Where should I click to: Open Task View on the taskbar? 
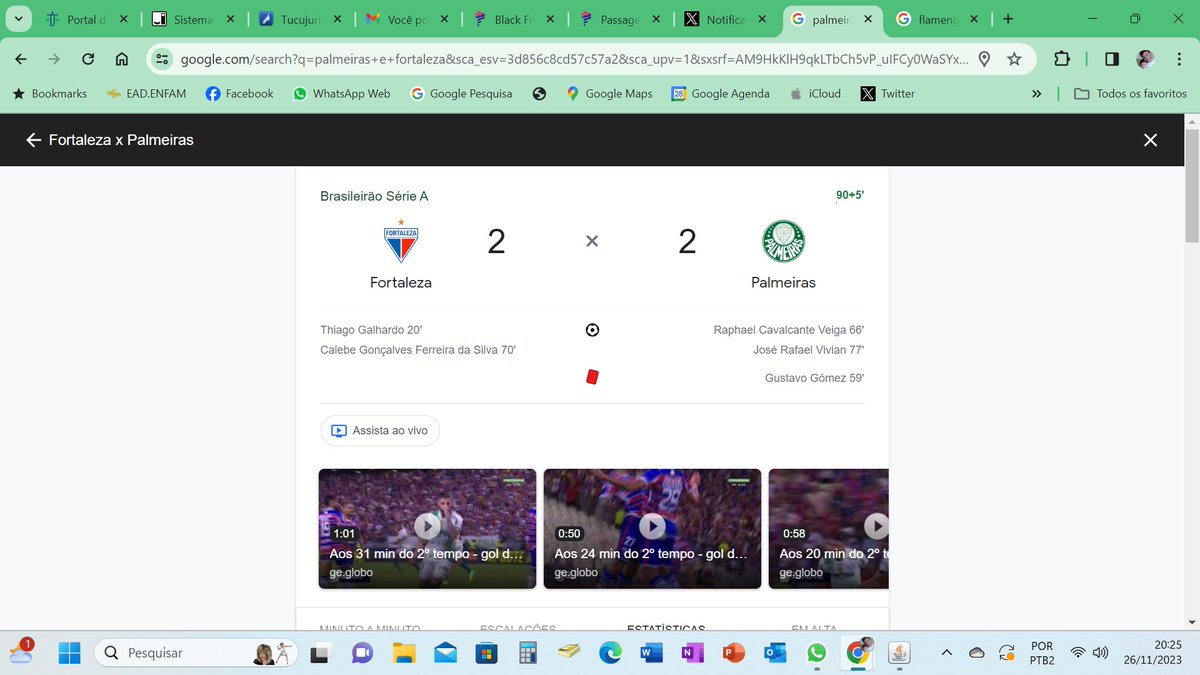[321, 653]
